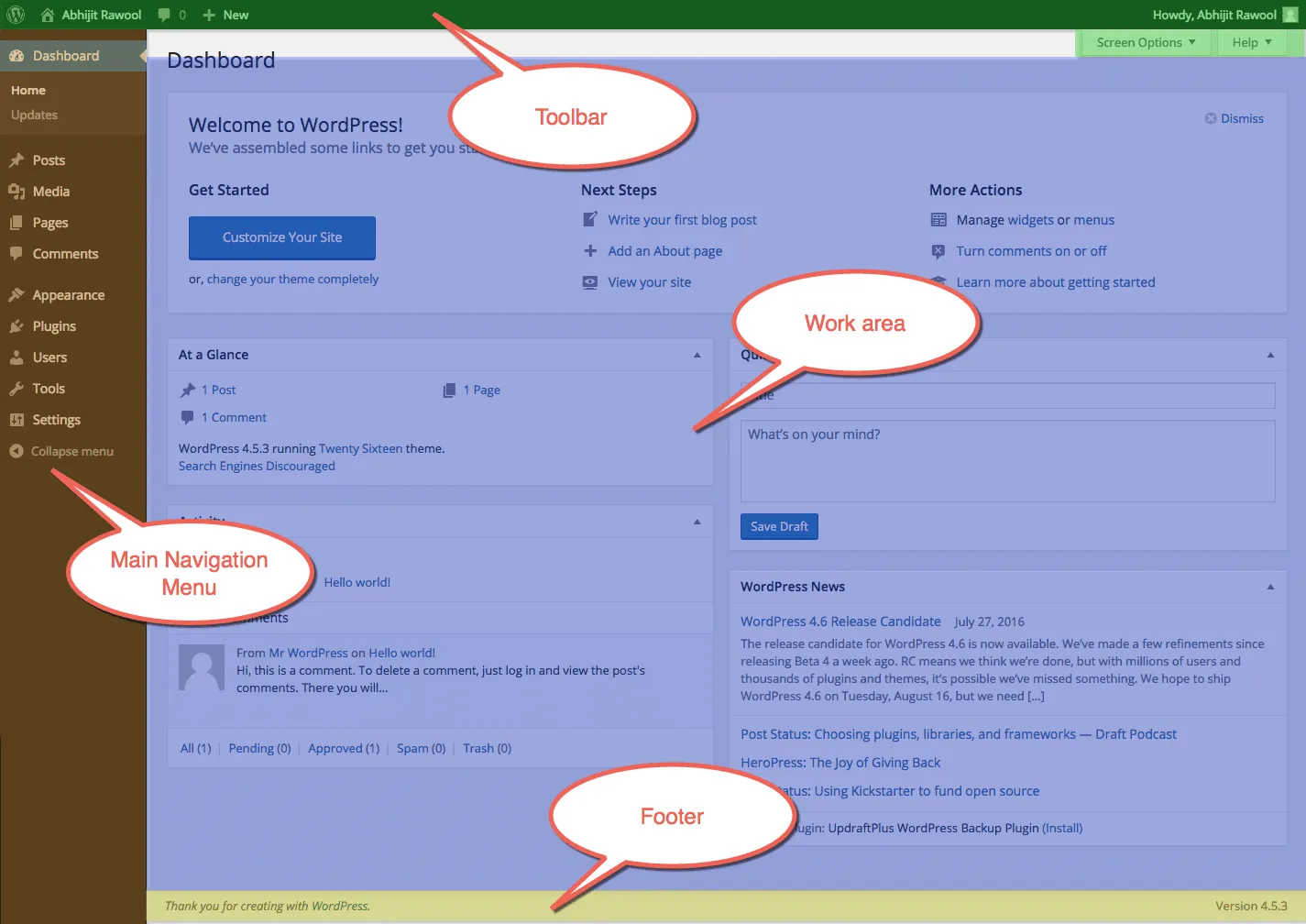Open the Media menu item
1306x924 pixels.
pos(73,192)
